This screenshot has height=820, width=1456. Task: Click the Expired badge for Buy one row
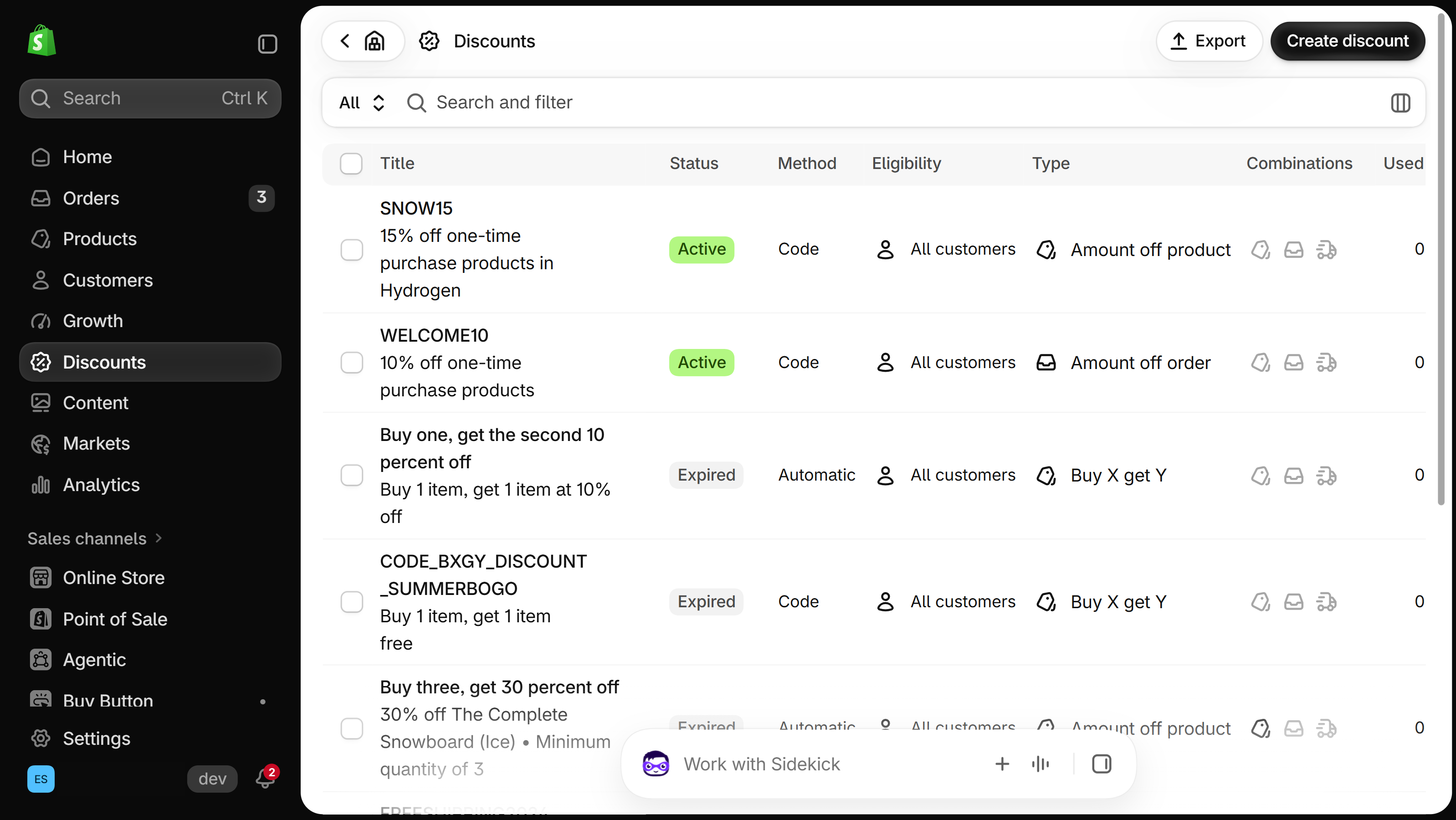click(x=706, y=475)
